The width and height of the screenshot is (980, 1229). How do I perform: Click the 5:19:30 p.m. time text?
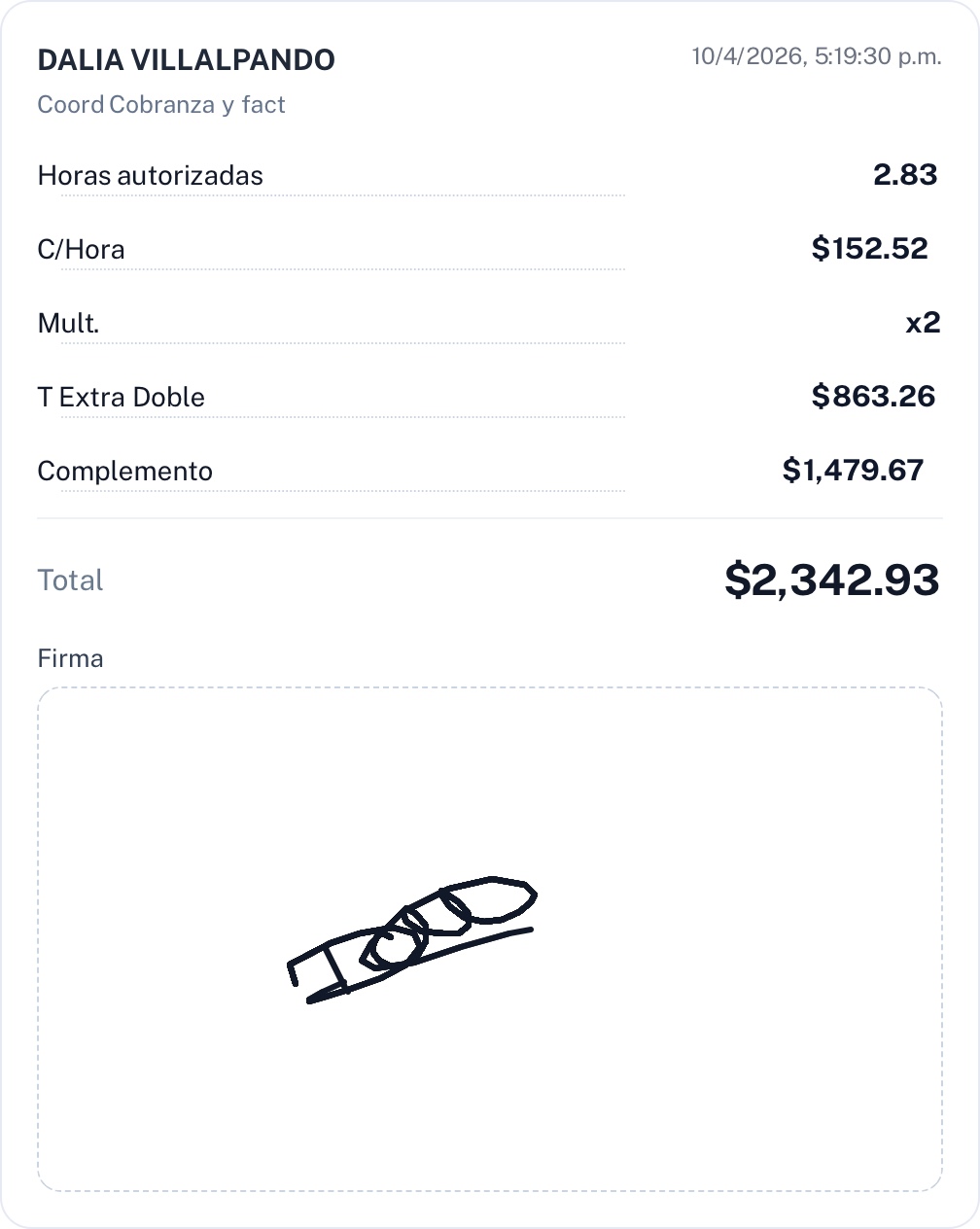click(x=878, y=56)
